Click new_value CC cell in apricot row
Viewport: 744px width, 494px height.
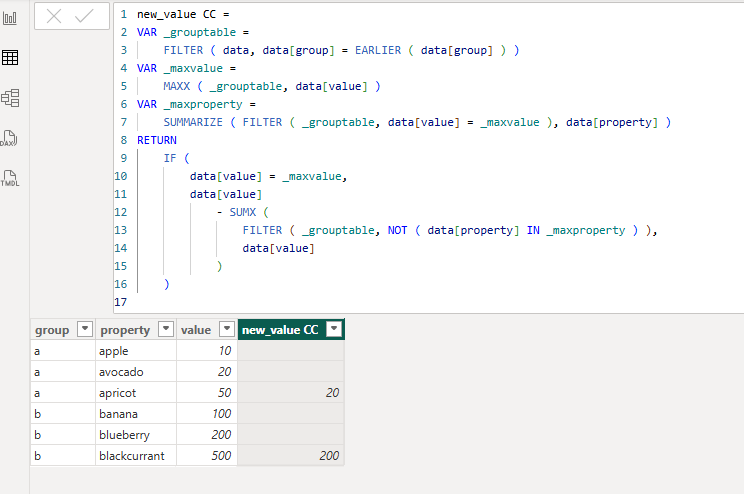(291, 392)
